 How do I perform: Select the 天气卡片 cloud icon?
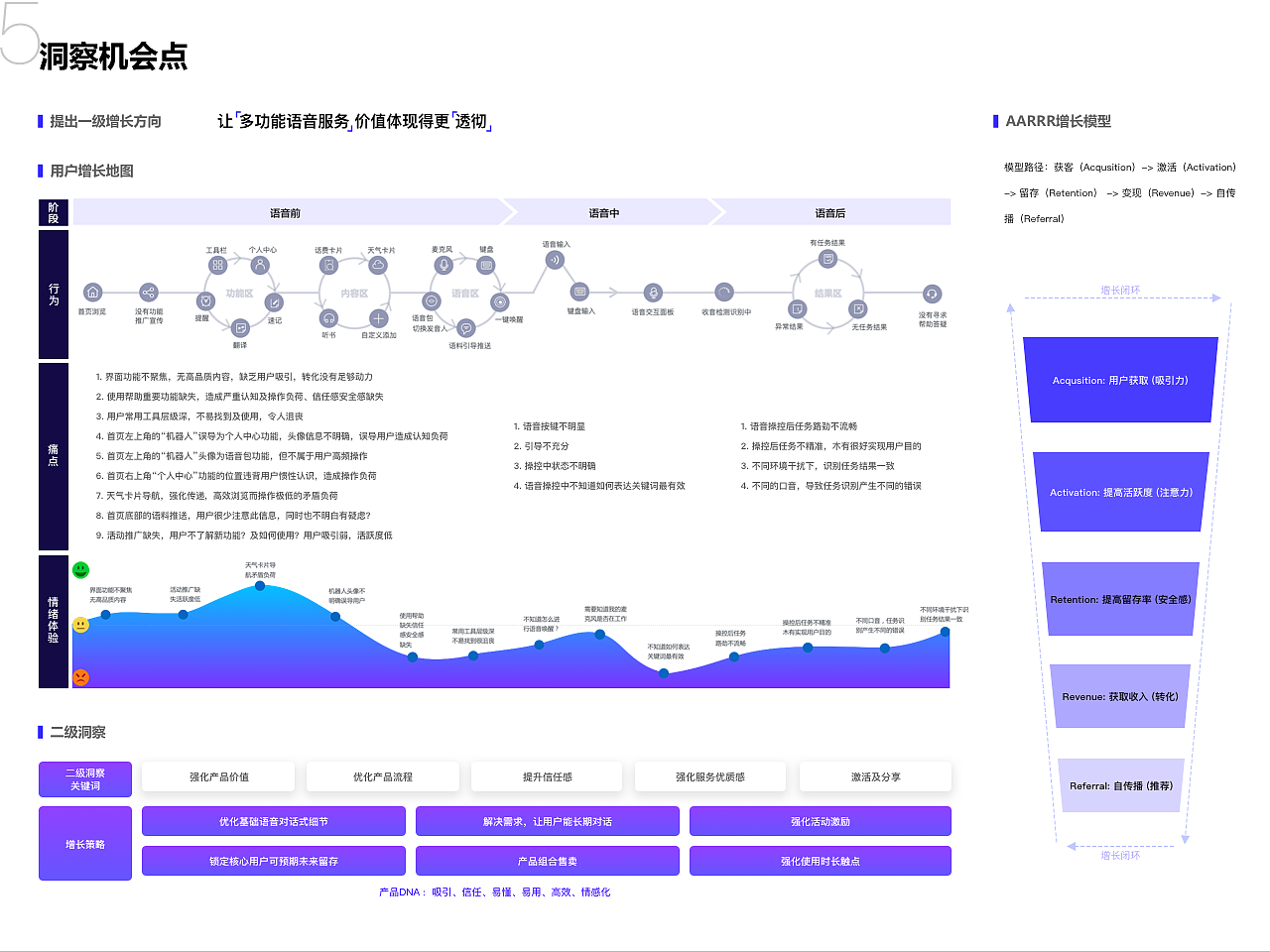[378, 266]
